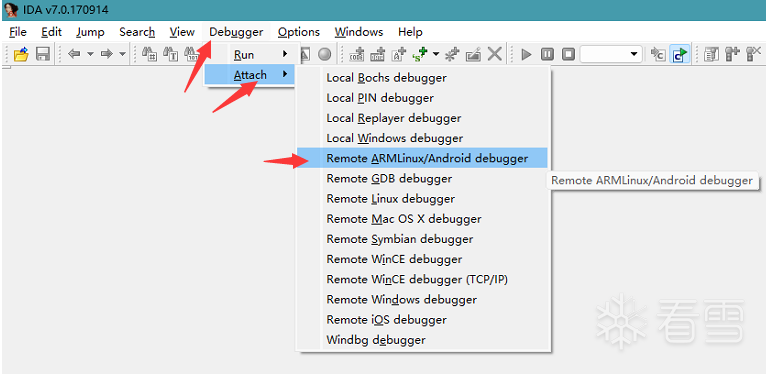The width and height of the screenshot is (766, 374).
Task: Terminate process with the stop icon
Action: pos(568,54)
